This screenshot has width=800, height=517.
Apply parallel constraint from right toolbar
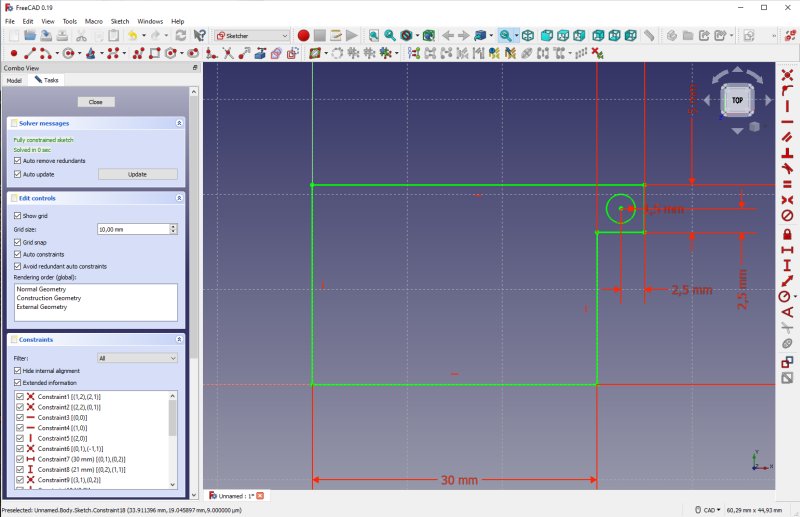(787, 137)
